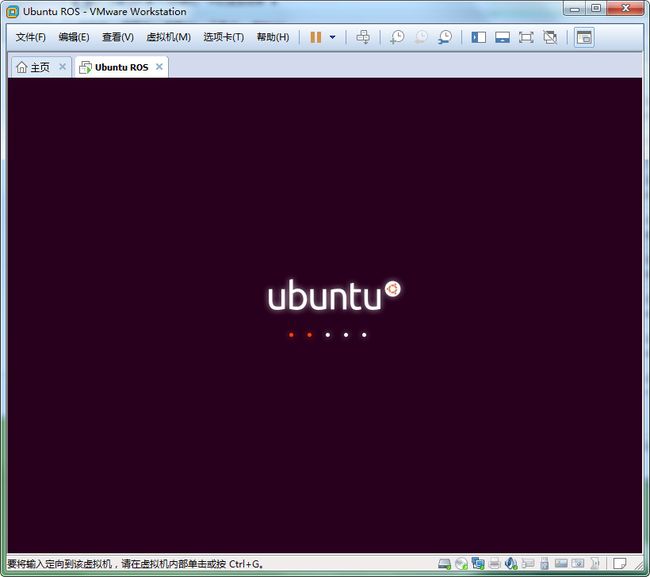Open the message log note icon

[x=620, y=564]
